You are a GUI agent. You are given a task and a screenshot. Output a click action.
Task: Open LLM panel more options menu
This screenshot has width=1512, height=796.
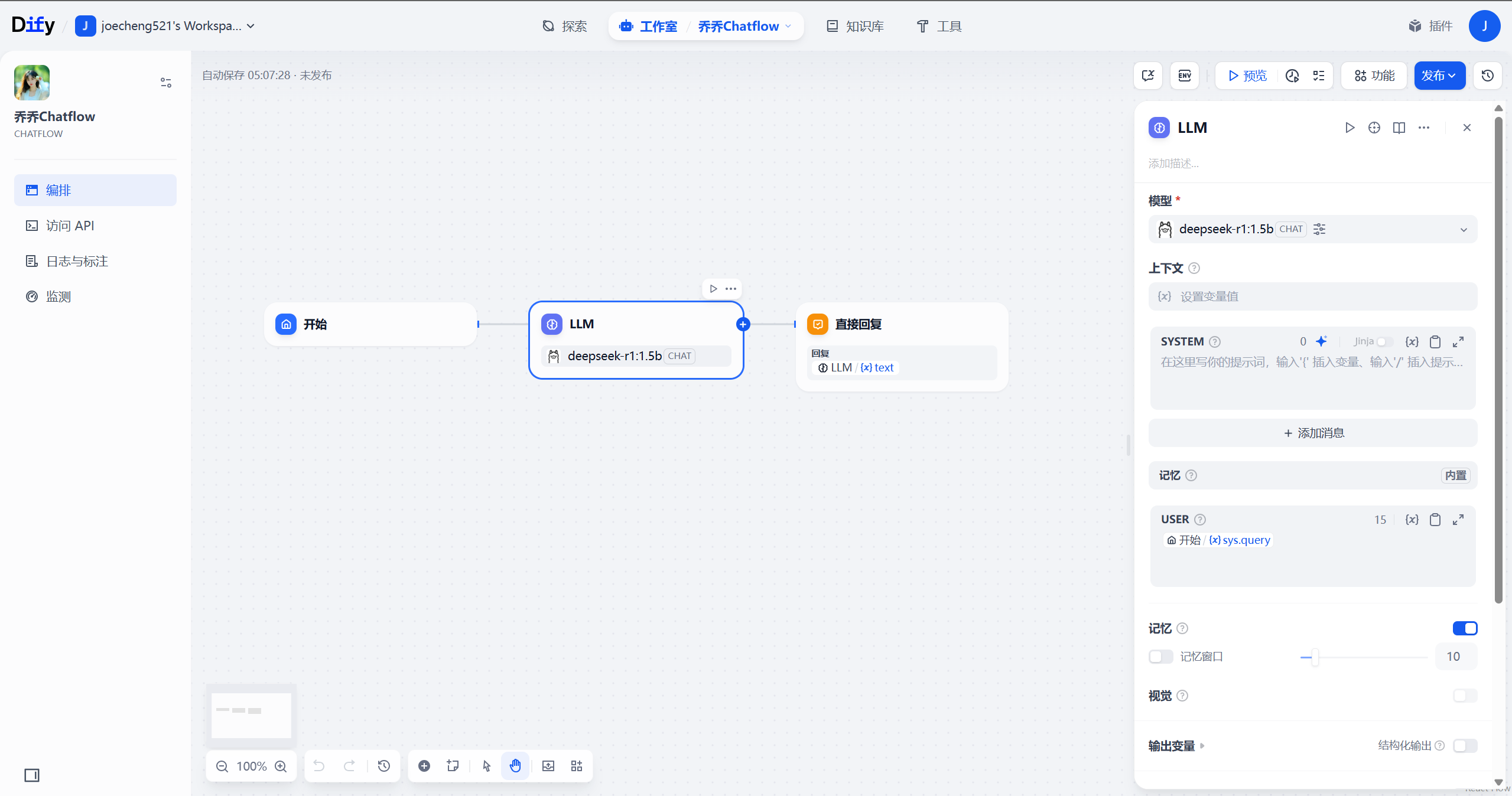coord(1424,128)
